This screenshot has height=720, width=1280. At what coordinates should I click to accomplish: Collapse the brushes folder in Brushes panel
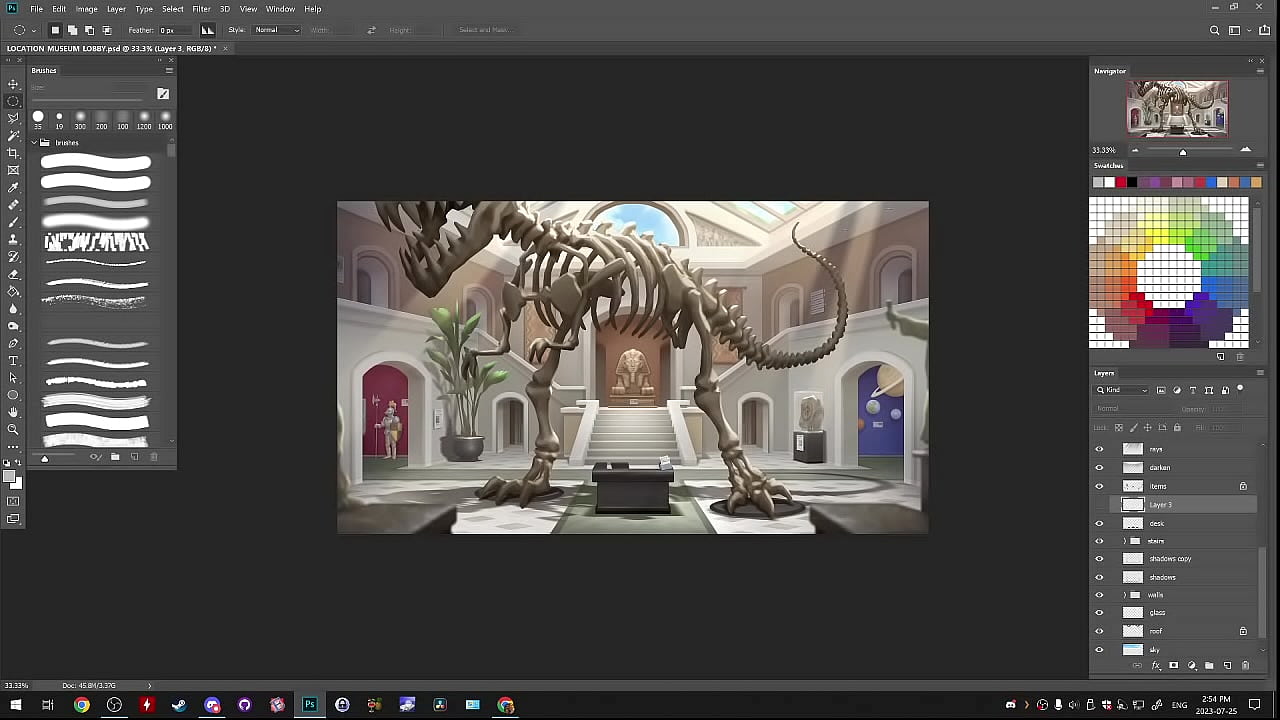[x=33, y=143]
